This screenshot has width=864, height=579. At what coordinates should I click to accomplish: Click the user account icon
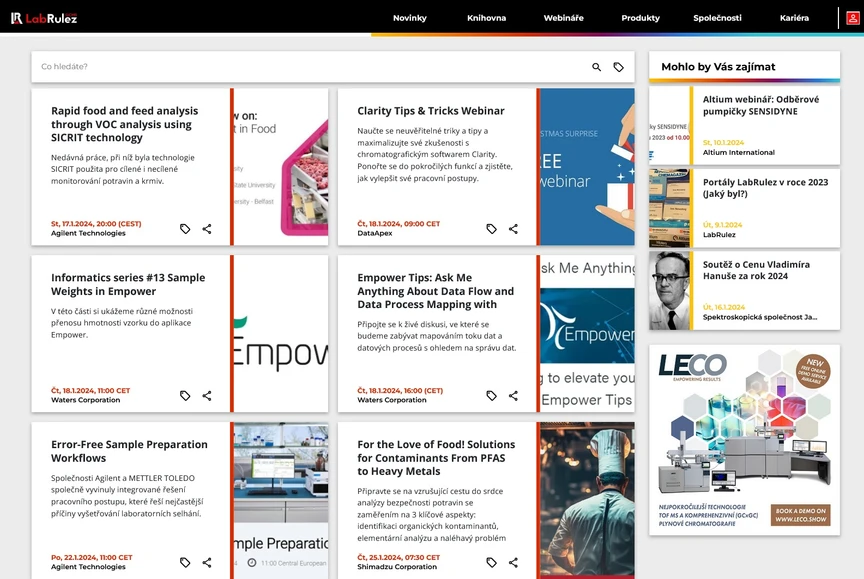point(852,18)
